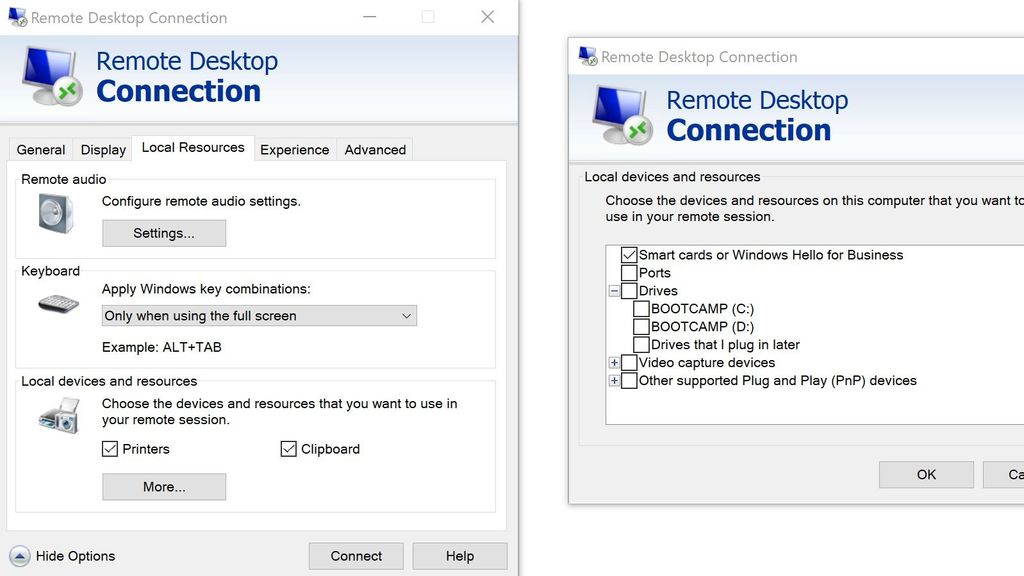
Task: Disable Clipboard redirection
Action: [288, 449]
